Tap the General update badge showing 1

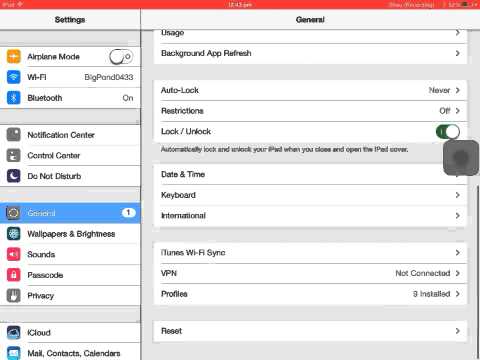tap(128, 212)
